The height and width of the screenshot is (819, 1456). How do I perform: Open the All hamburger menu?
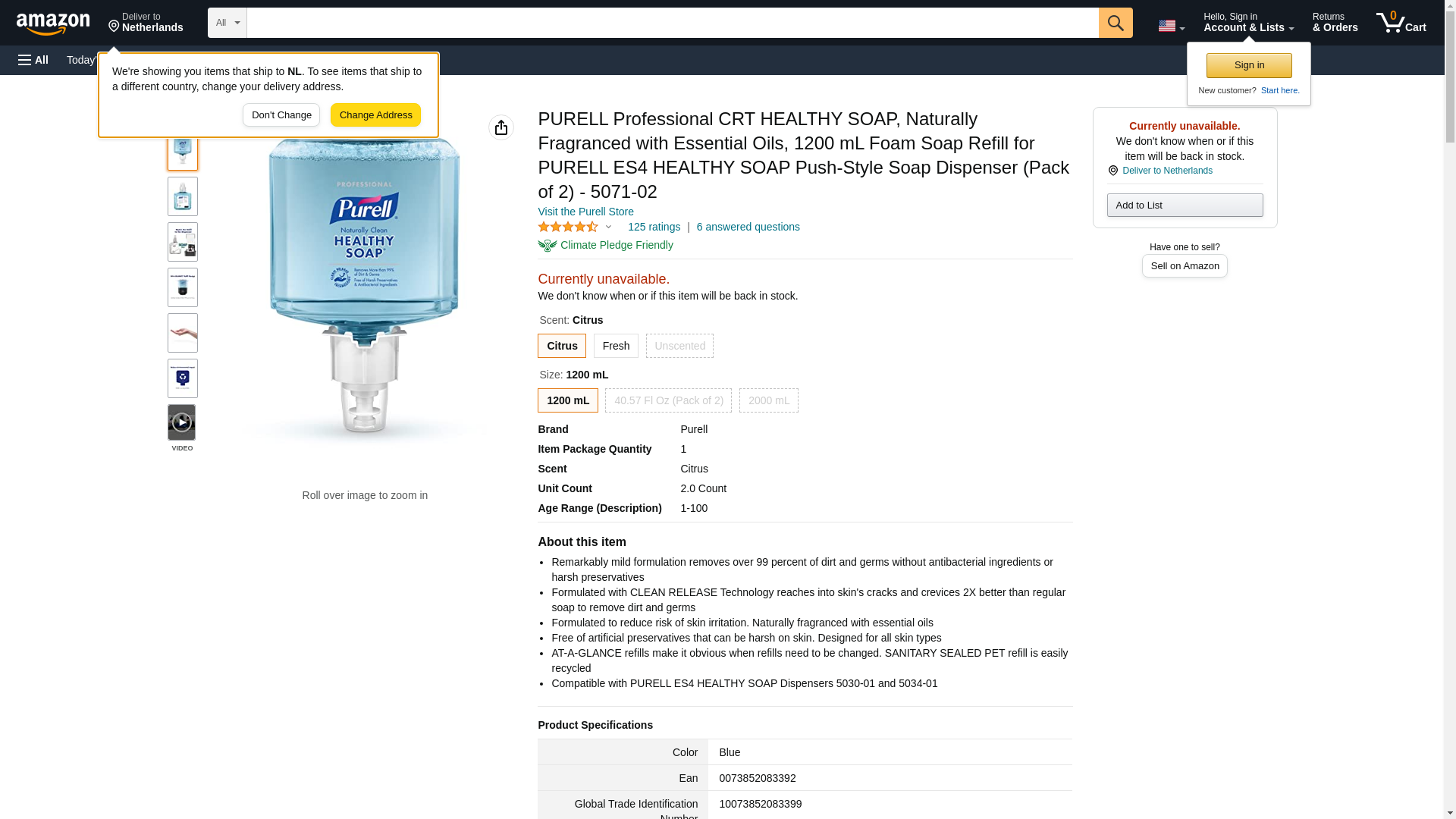point(33,60)
